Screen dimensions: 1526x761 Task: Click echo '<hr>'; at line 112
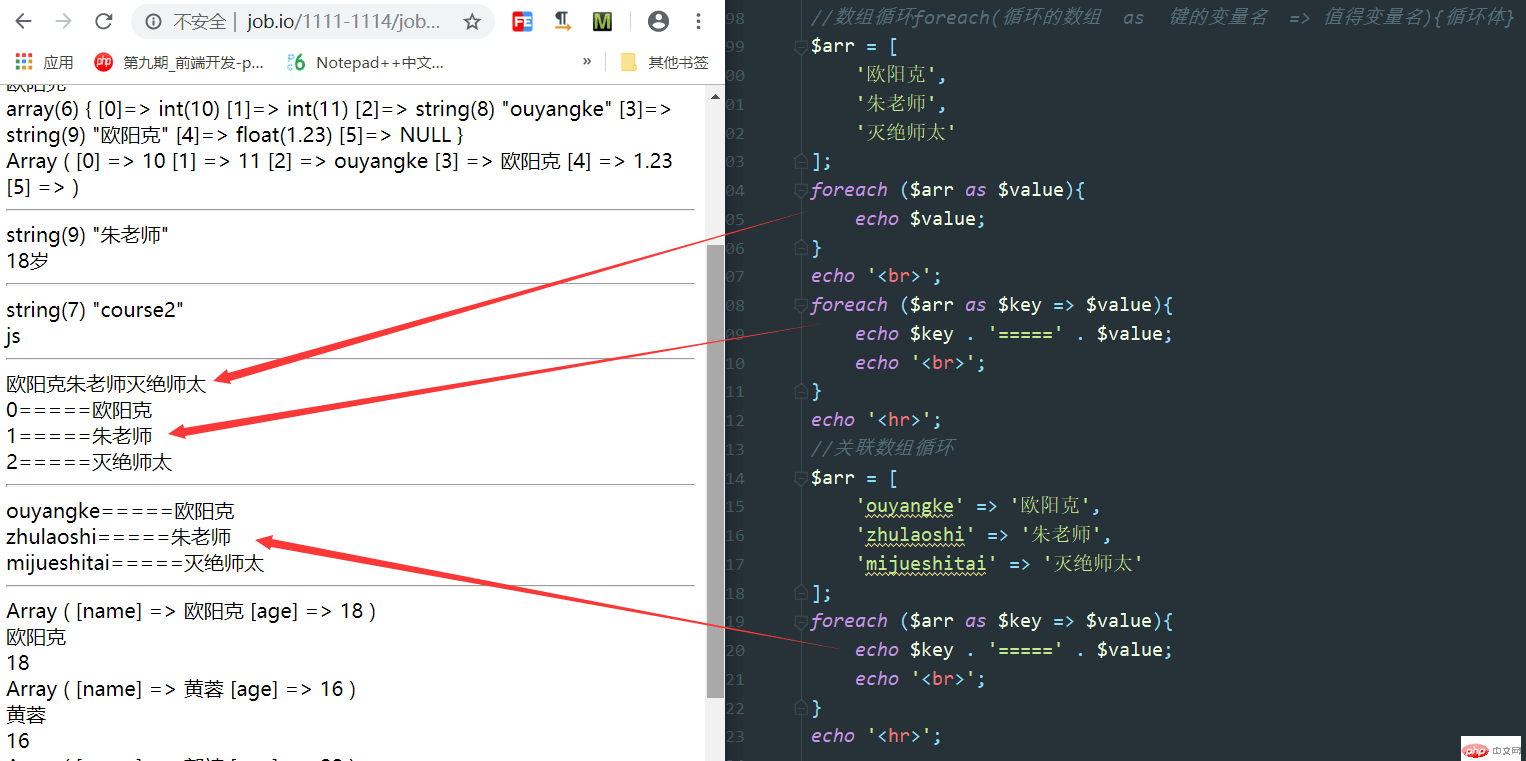(876, 420)
